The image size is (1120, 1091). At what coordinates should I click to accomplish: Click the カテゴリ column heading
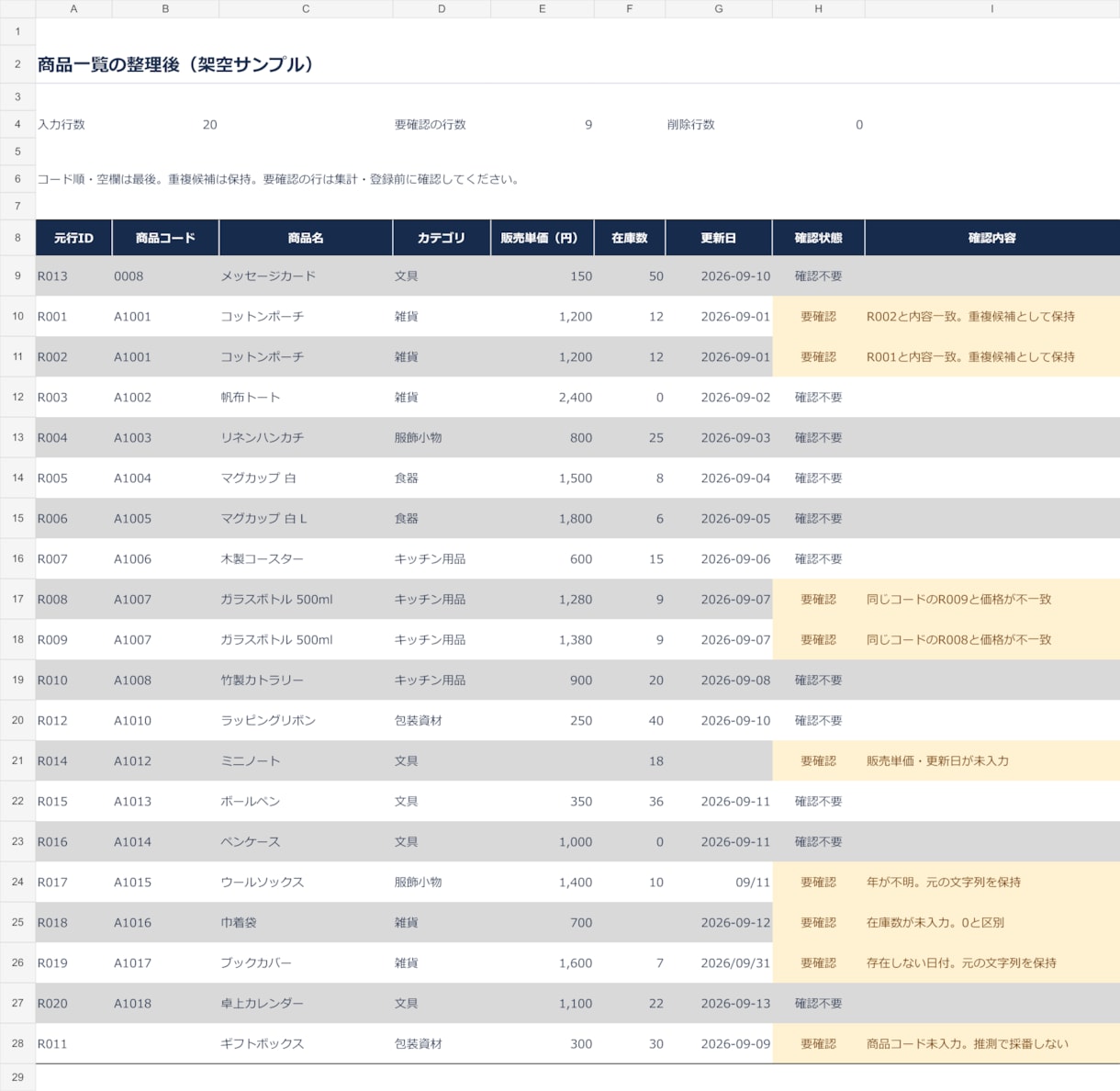click(x=442, y=238)
